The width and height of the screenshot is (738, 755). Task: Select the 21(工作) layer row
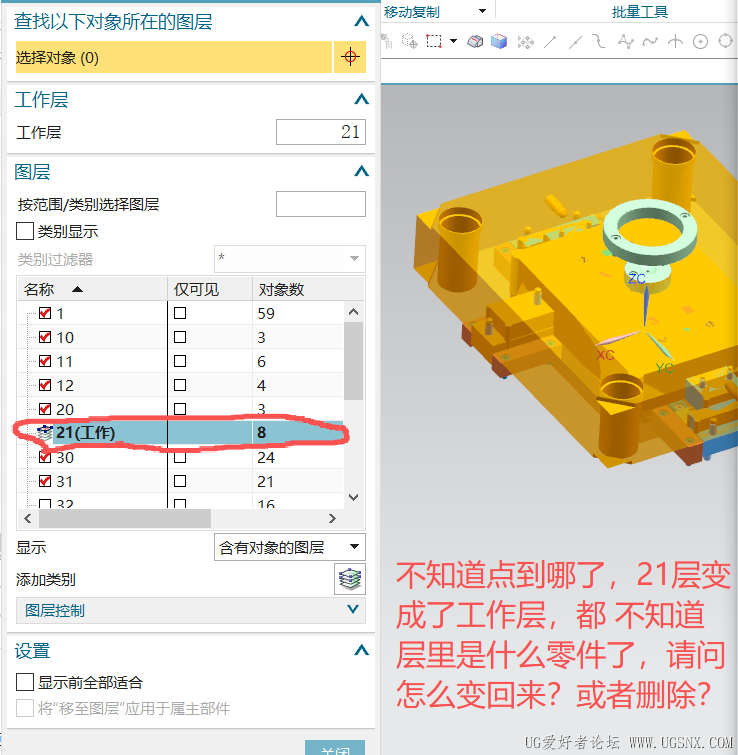point(181,432)
